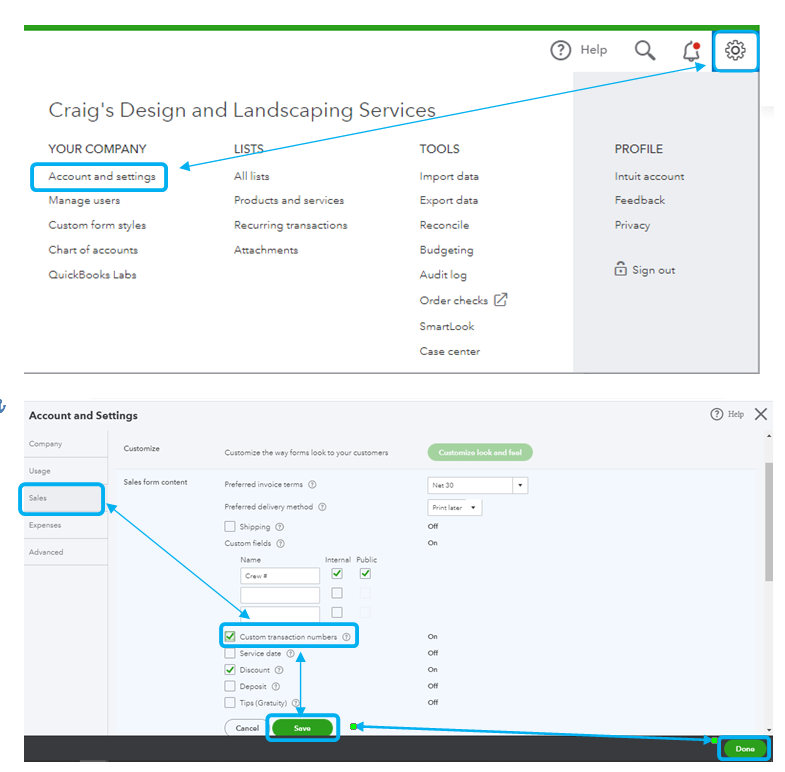Image resolution: width=785 pixels, height=772 pixels.
Task: Toggle the Custom transaction numbers checkbox
Action: [230, 636]
